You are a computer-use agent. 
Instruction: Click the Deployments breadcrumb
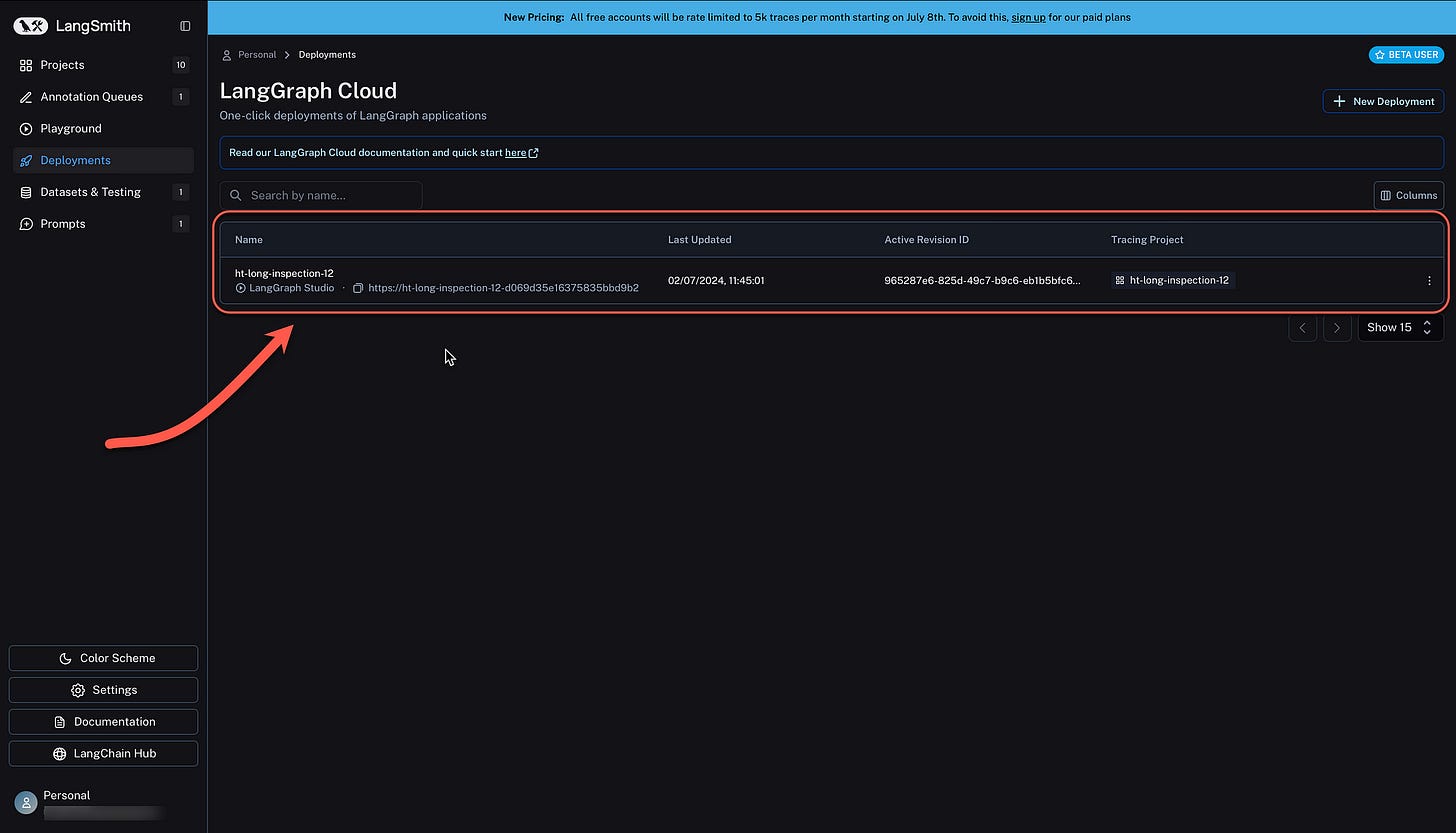pos(327,55)
